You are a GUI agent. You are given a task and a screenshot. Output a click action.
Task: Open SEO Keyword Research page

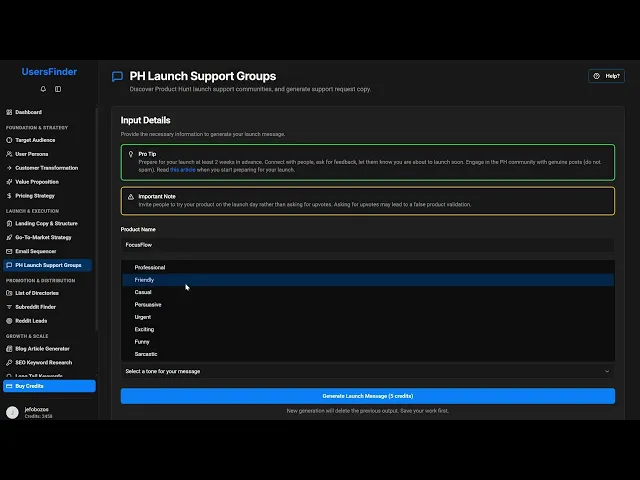tap(47, 362)
